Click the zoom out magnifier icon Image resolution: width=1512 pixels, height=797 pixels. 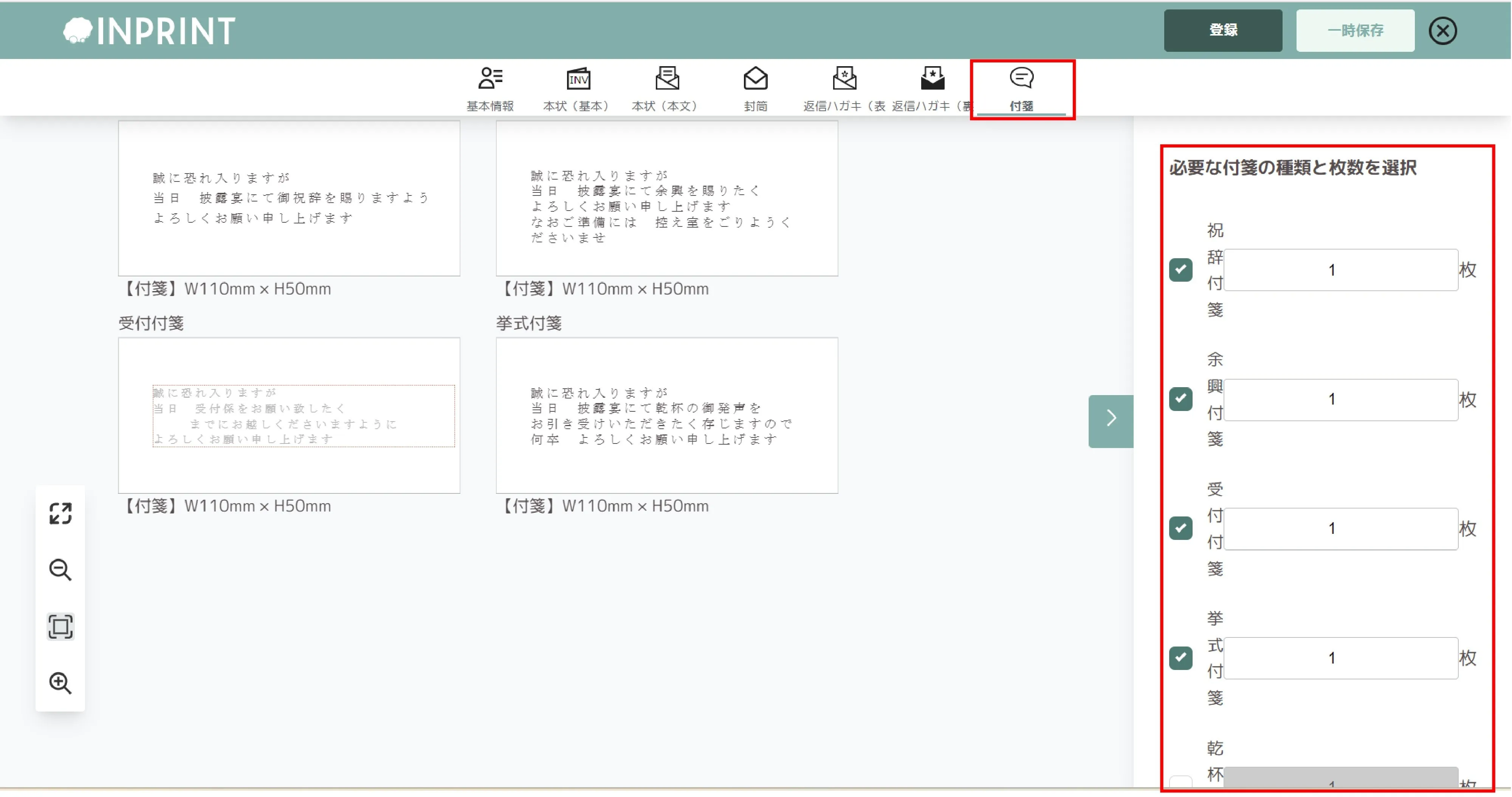click(x=60, y=570)
